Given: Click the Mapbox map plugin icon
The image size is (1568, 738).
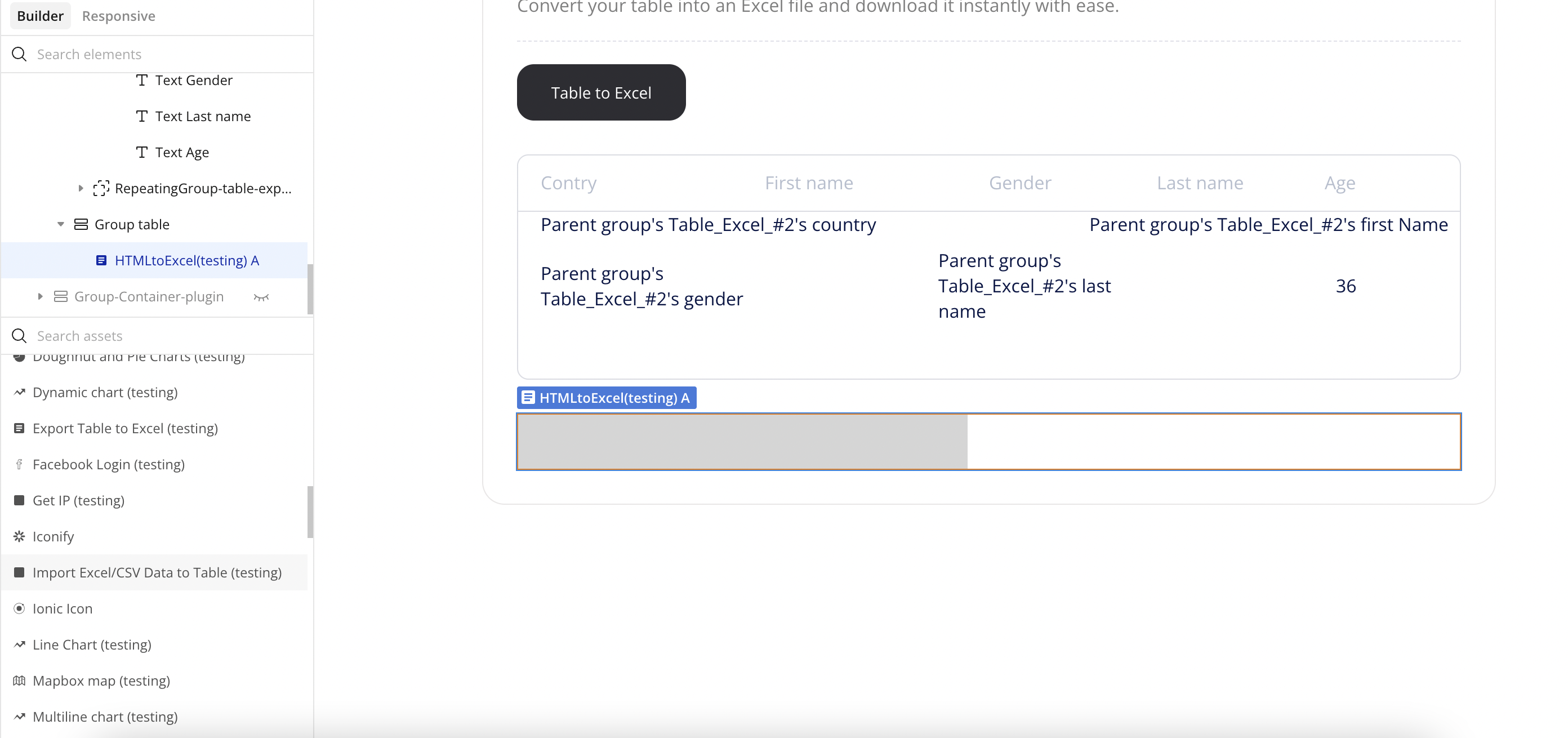Looking at the screenshot, I should (20, 681).
